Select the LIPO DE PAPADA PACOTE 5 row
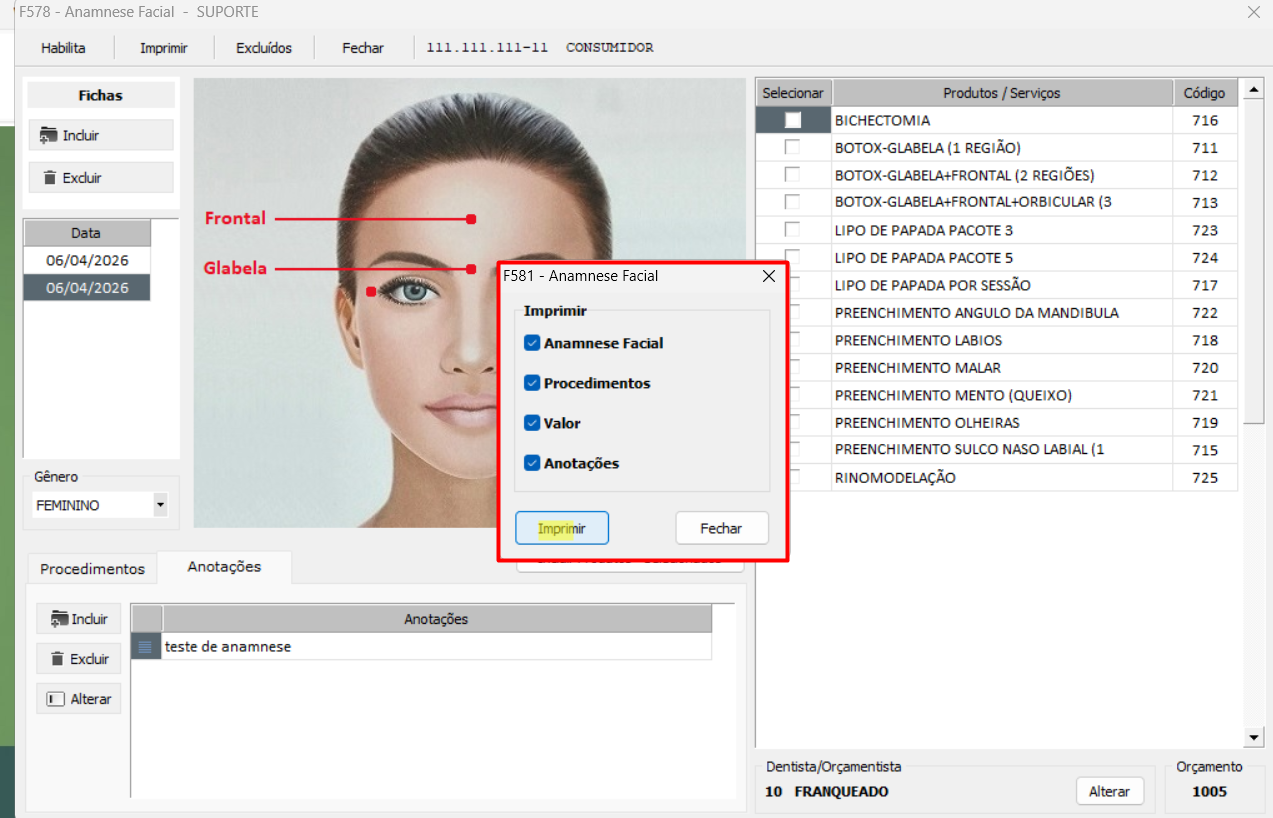The image size is (1273, 818). pos(1001,258)
